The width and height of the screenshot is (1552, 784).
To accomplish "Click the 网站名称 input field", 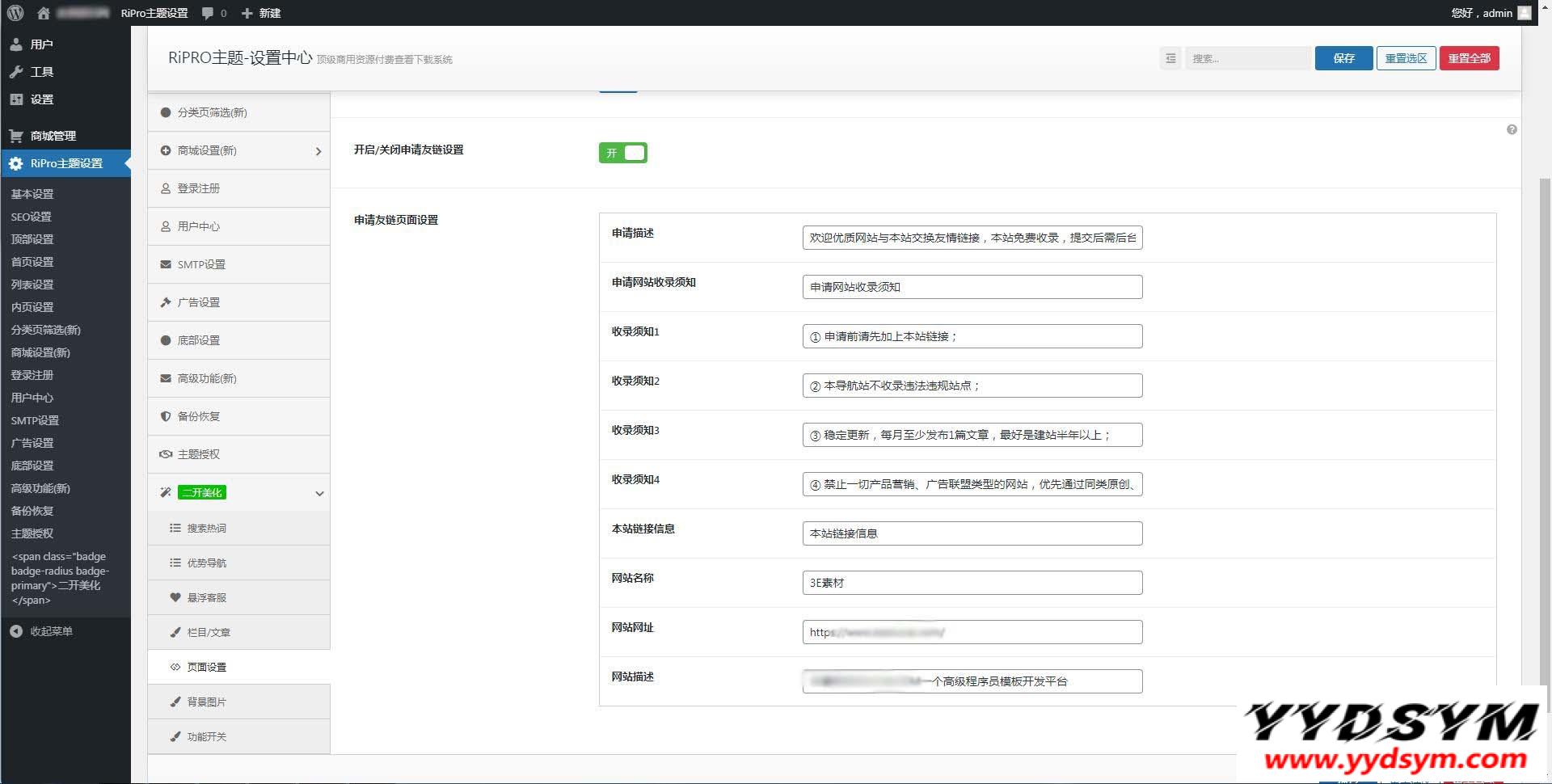I will point(972,583).
